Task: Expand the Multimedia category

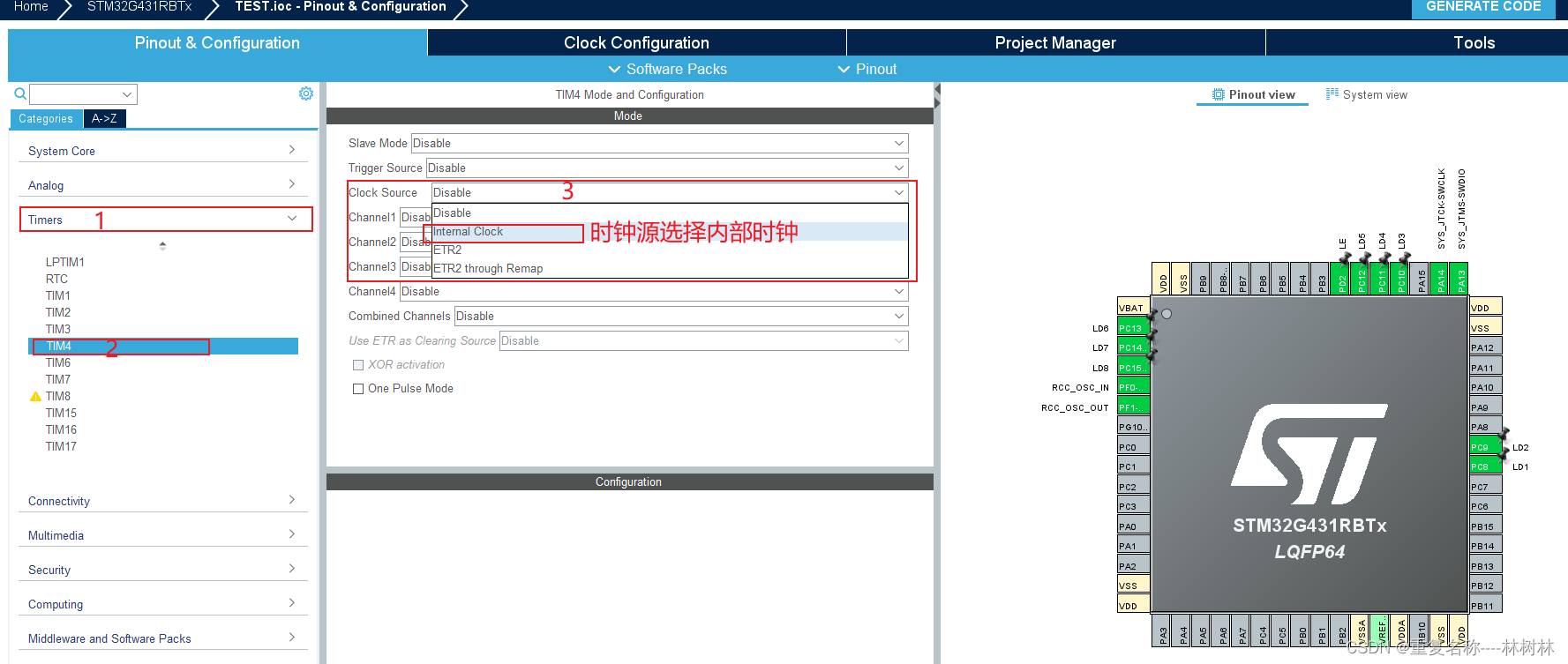Action: (x=163, y=535)
